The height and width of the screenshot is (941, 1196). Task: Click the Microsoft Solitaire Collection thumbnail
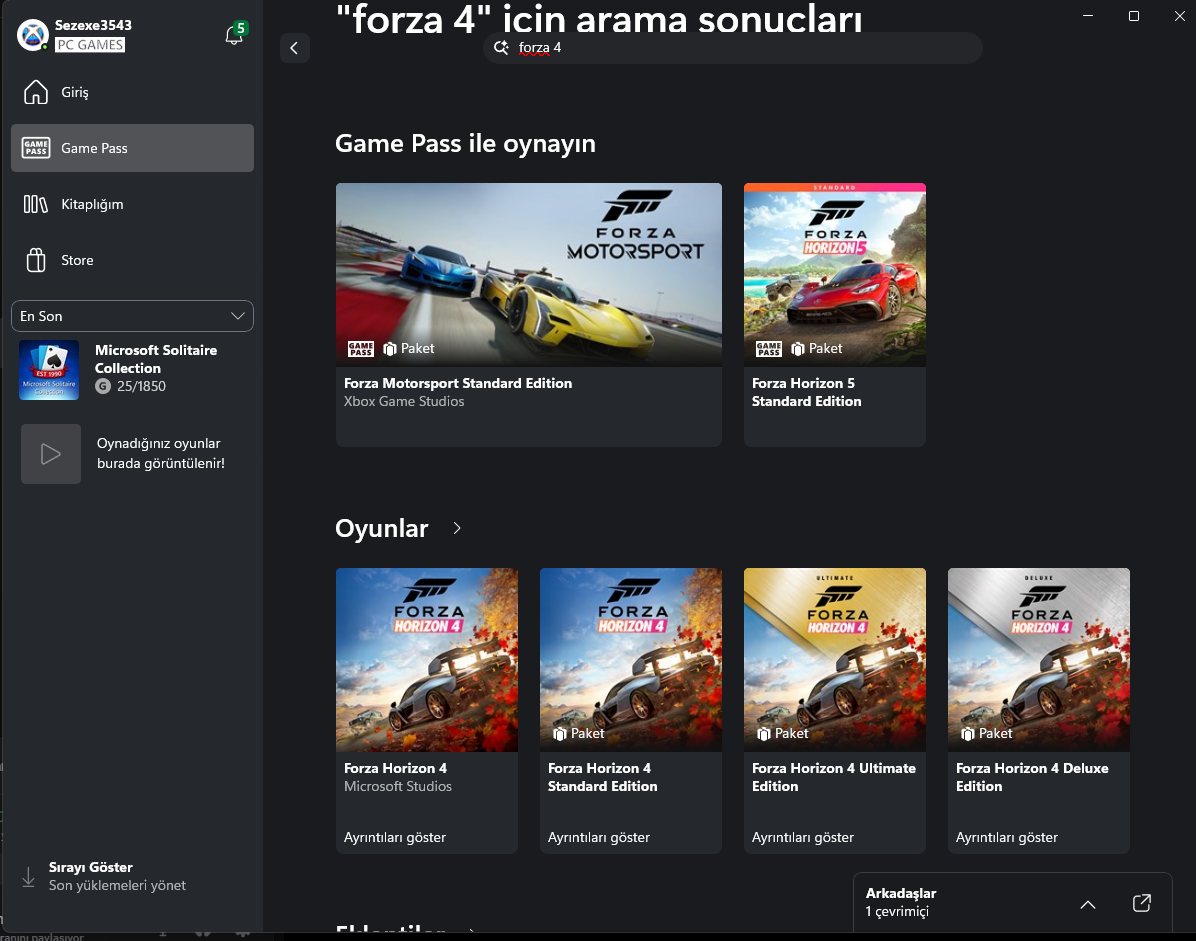pos(49,370)
